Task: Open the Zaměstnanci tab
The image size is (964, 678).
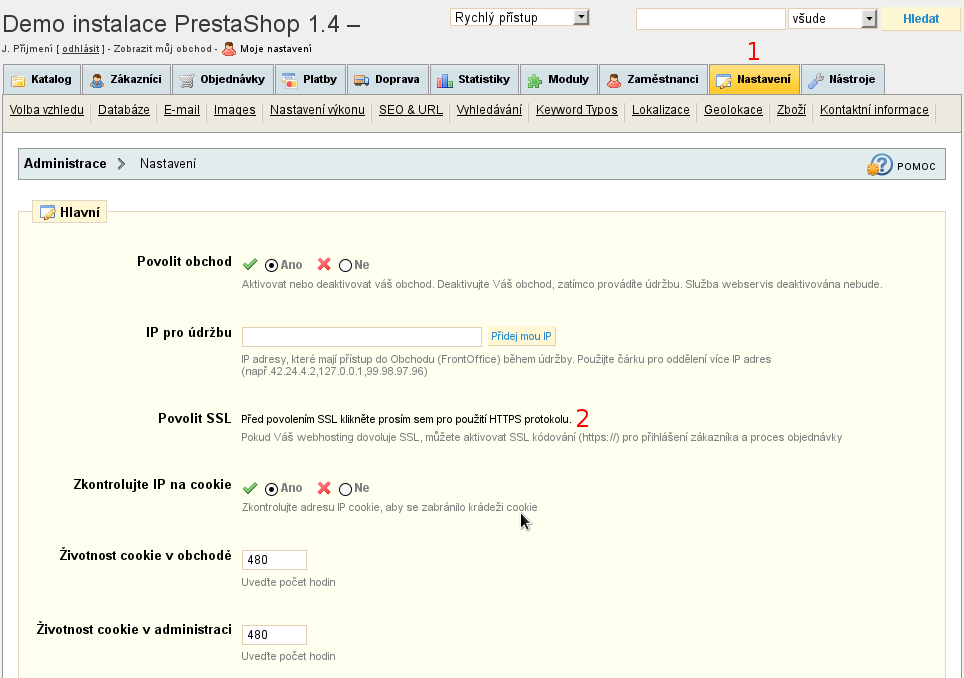Action: [653, 79]
